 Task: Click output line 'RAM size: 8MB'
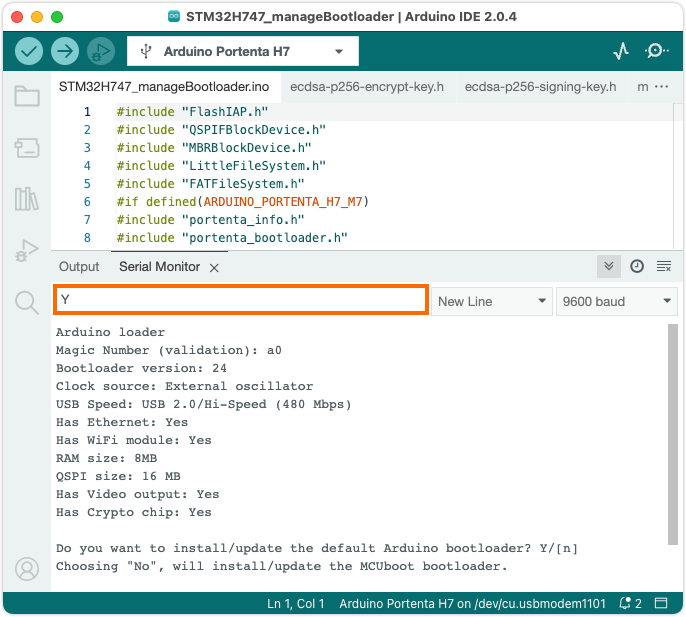[106, 458]
